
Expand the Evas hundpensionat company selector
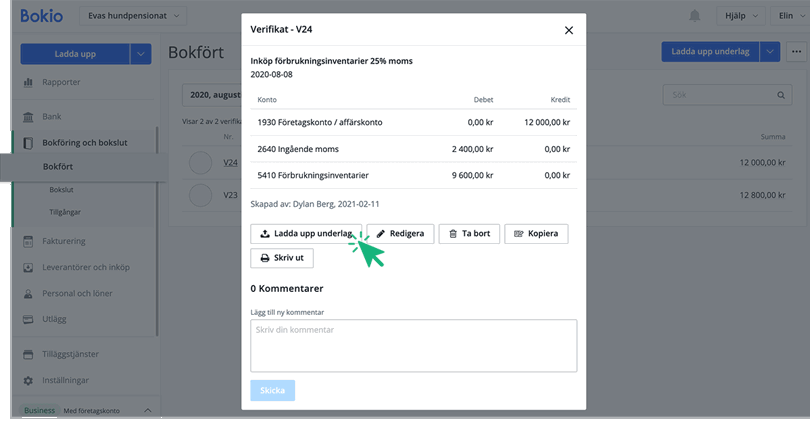pyautogui.click(x=136, y=16)
